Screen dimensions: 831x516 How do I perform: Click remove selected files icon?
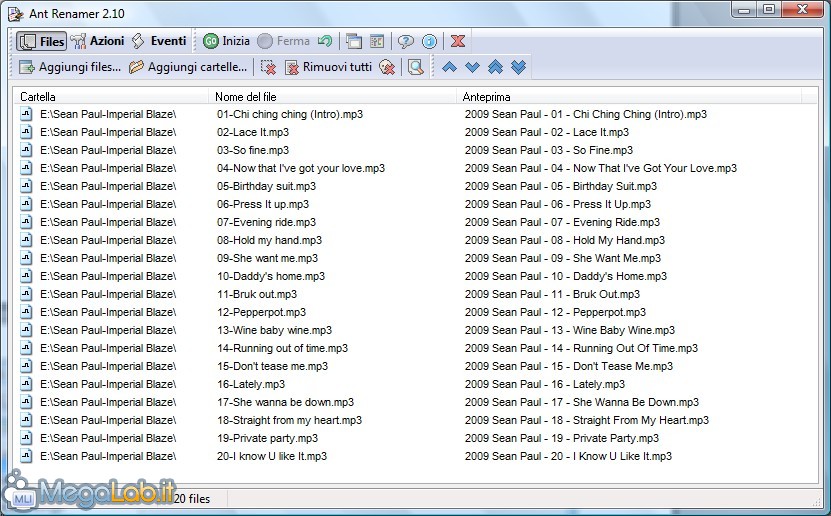(269, 67)
